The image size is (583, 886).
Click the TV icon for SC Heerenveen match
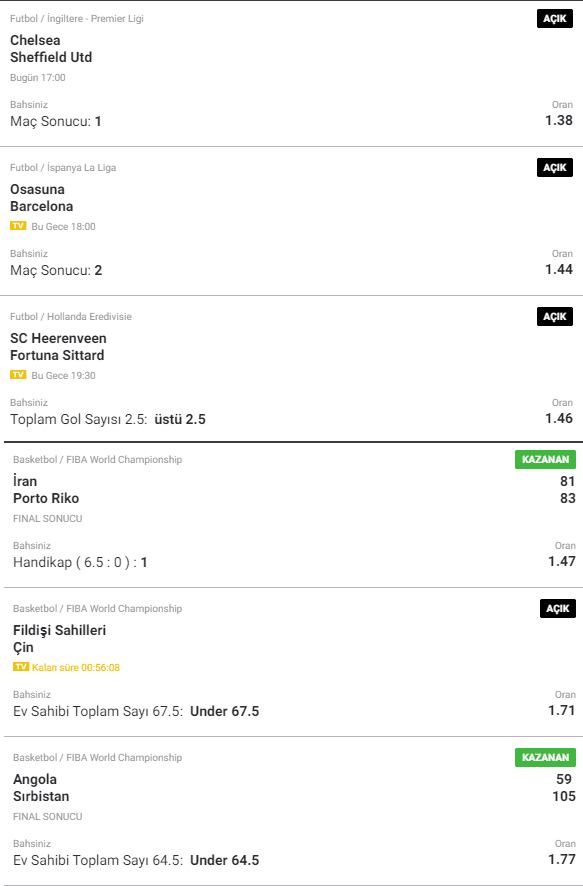(18, 375)
